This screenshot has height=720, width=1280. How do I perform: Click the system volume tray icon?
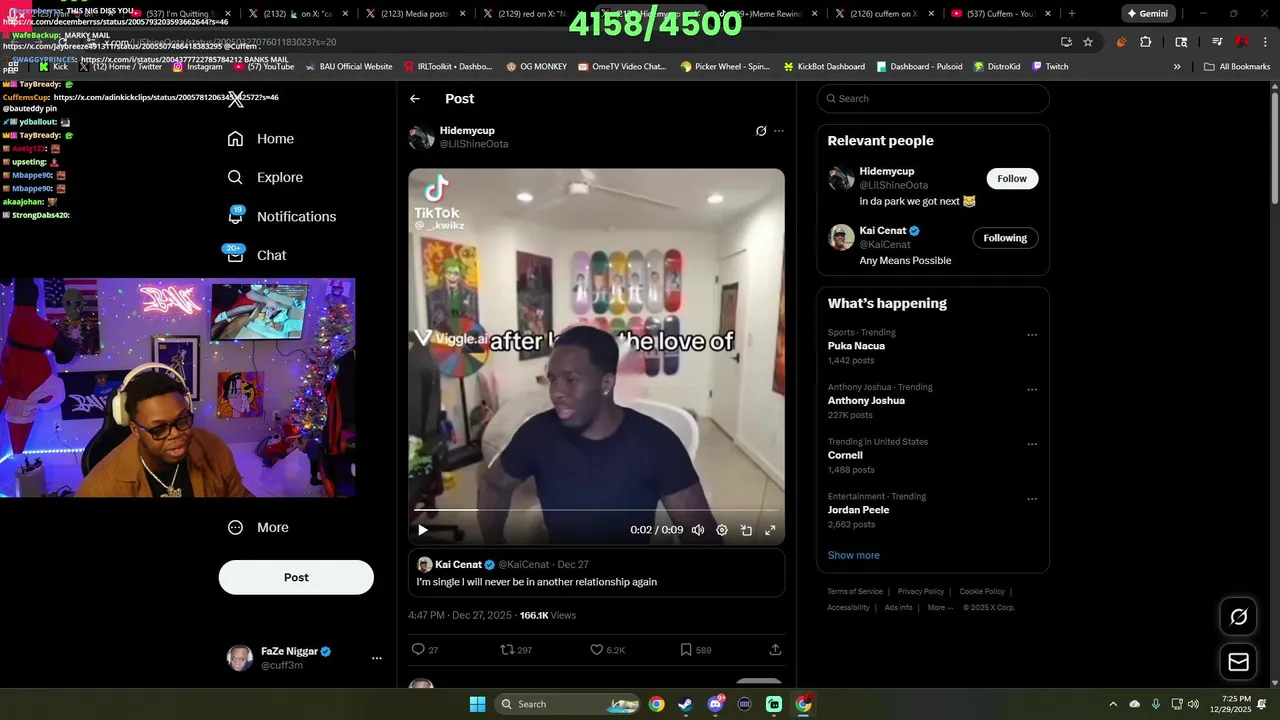[x=1193, y=704]
